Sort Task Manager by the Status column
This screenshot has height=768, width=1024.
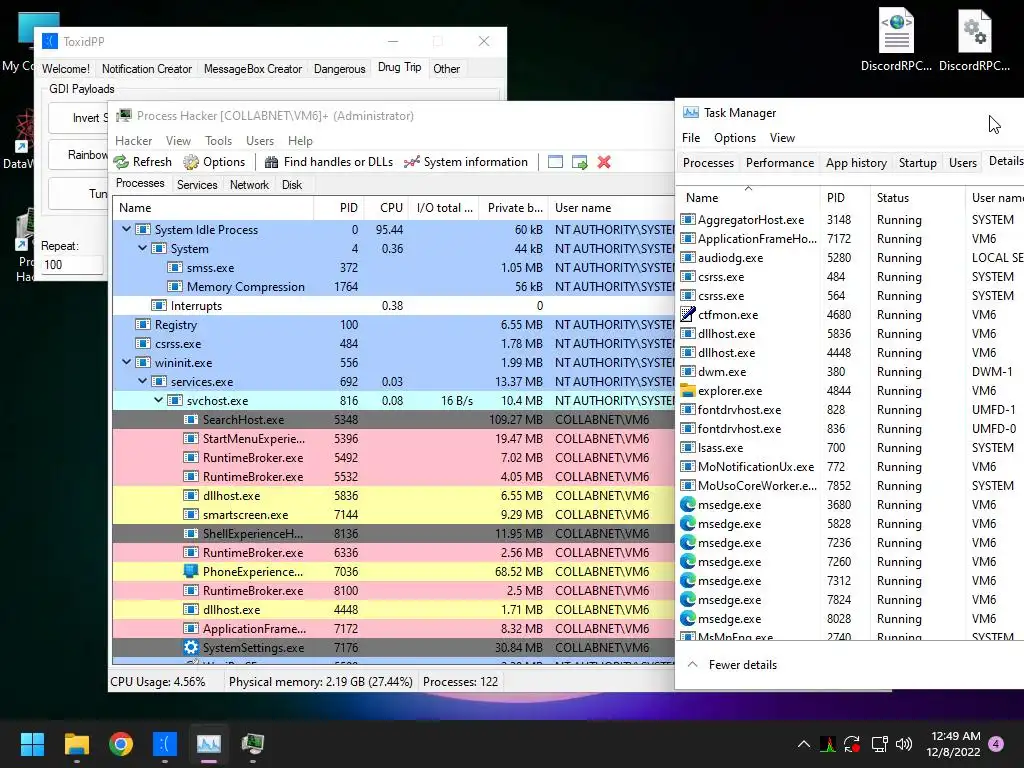point(917,198)
